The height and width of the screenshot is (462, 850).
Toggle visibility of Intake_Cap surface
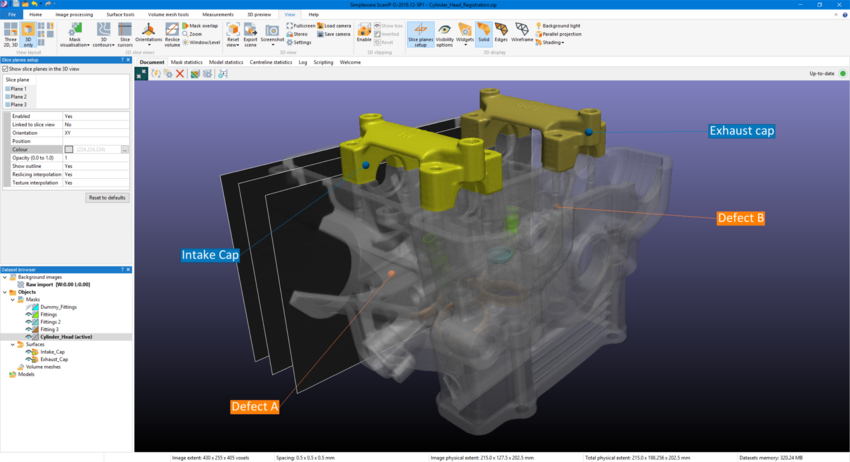click(29, 352)
